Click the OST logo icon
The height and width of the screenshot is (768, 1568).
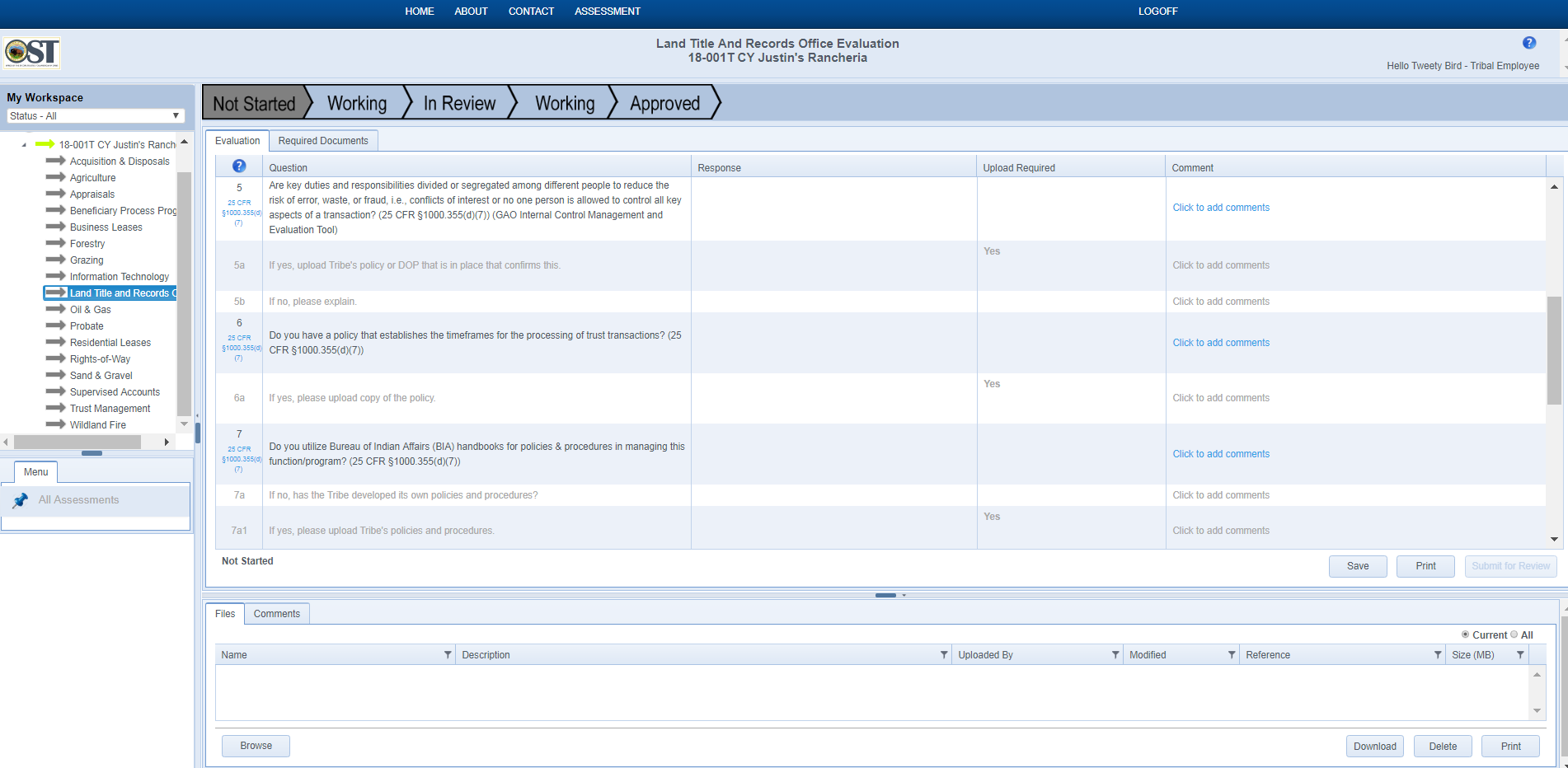click(31, 54)
